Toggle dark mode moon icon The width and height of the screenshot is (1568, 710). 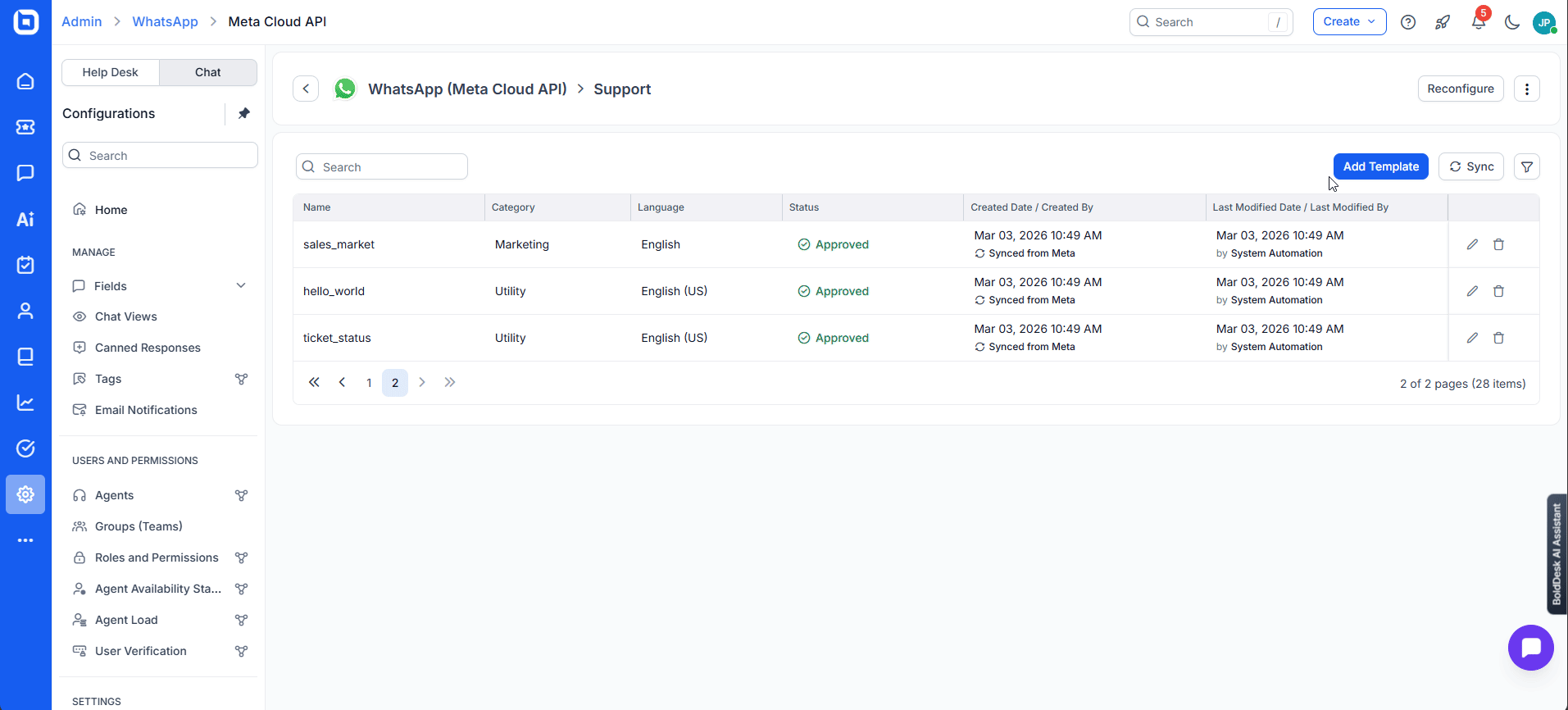coord(1512,22)
